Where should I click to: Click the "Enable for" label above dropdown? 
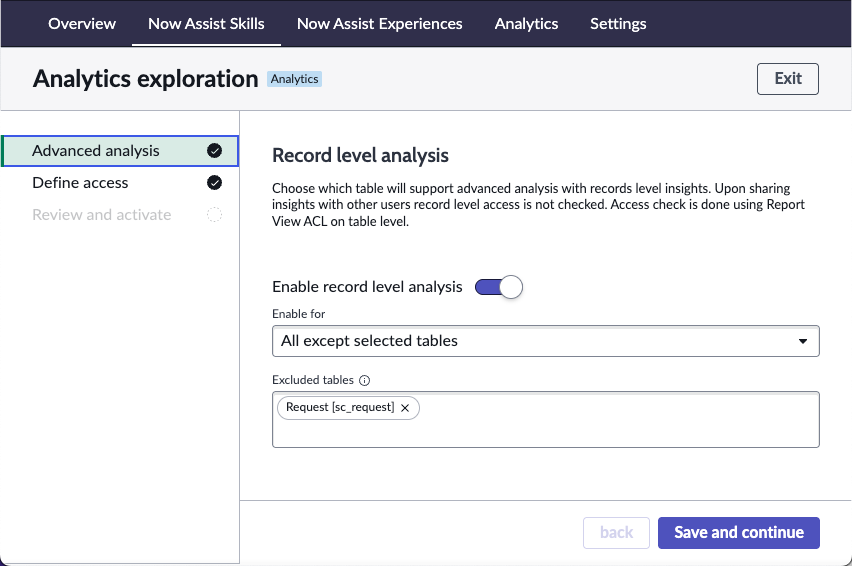click(298, 314)
